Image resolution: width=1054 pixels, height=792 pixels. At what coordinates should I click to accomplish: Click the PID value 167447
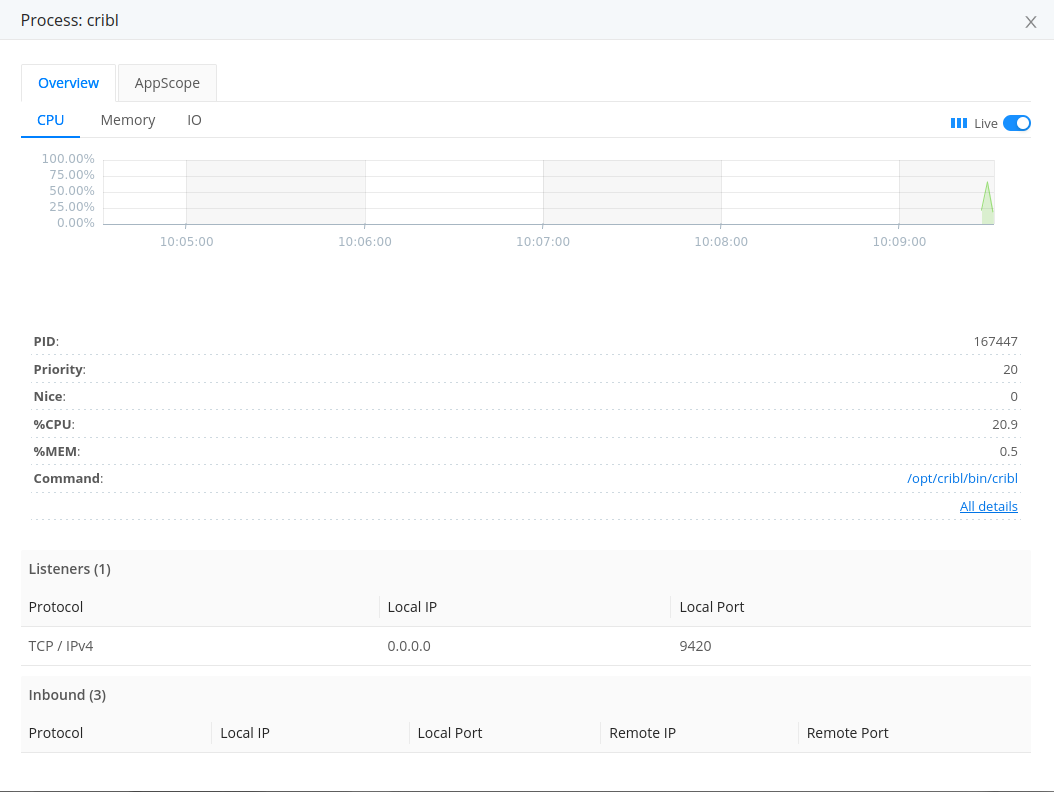[996, 341]
